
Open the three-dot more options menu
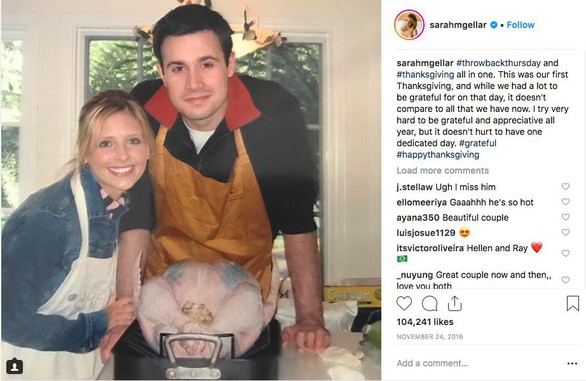pos(572,363)
